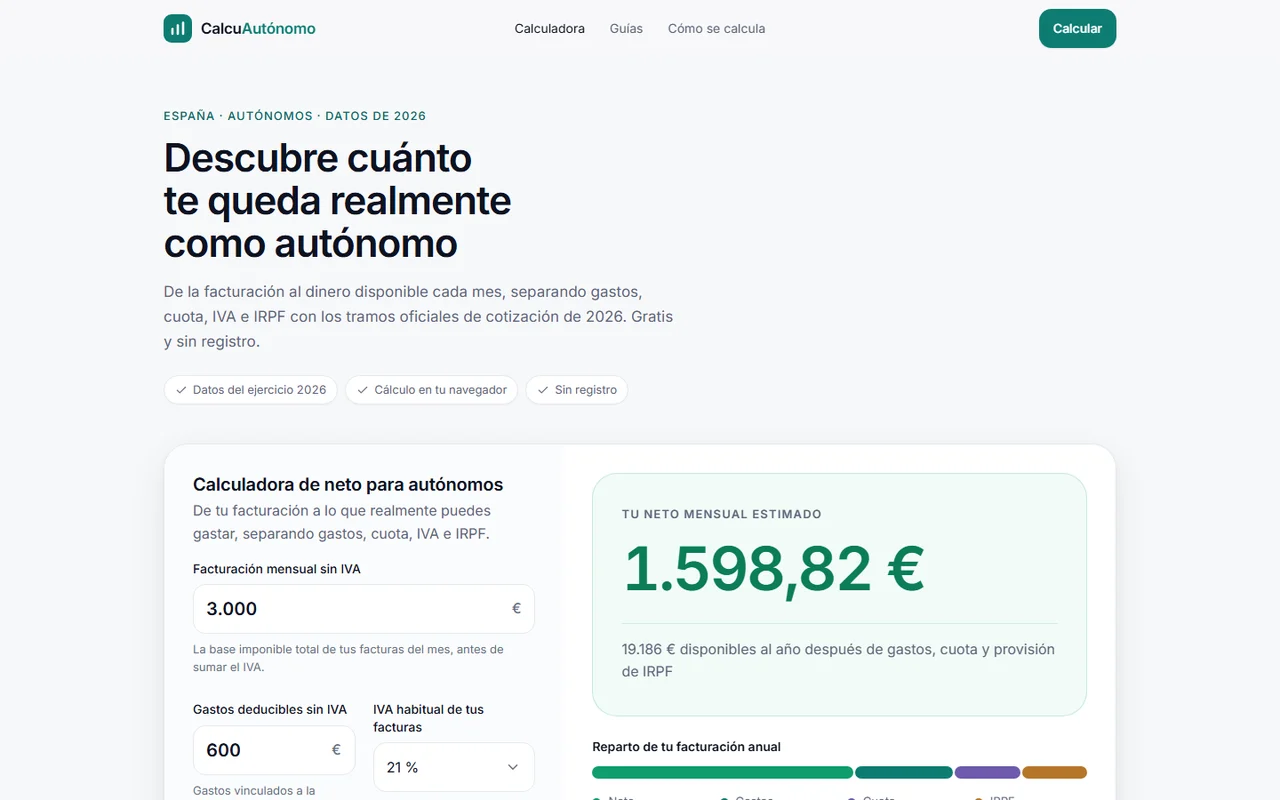Open the Guías nav item
The width and height of the screenshot is (1280, 800).
tap(626, 29)
